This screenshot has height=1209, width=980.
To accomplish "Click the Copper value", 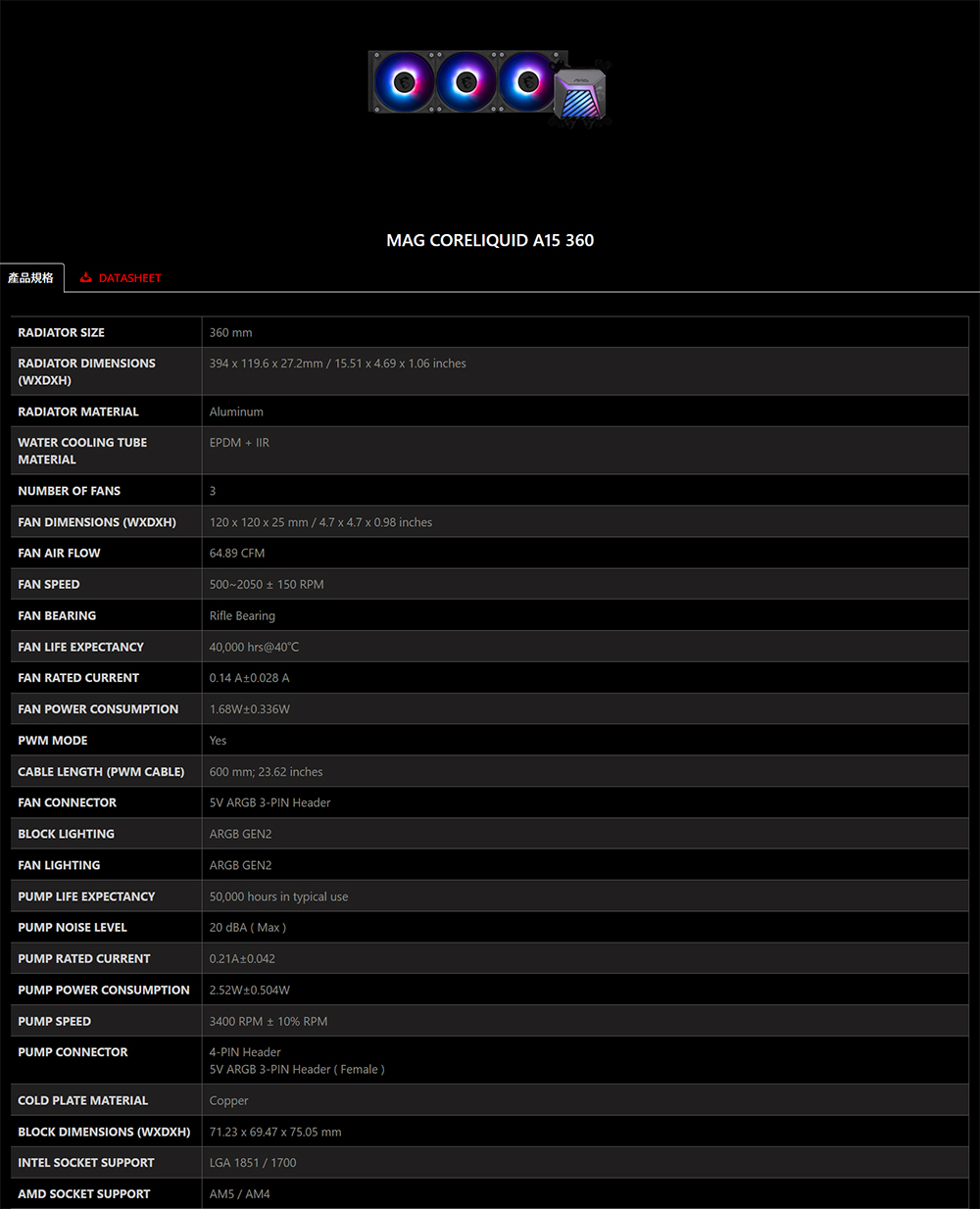I will (228, 1101).
